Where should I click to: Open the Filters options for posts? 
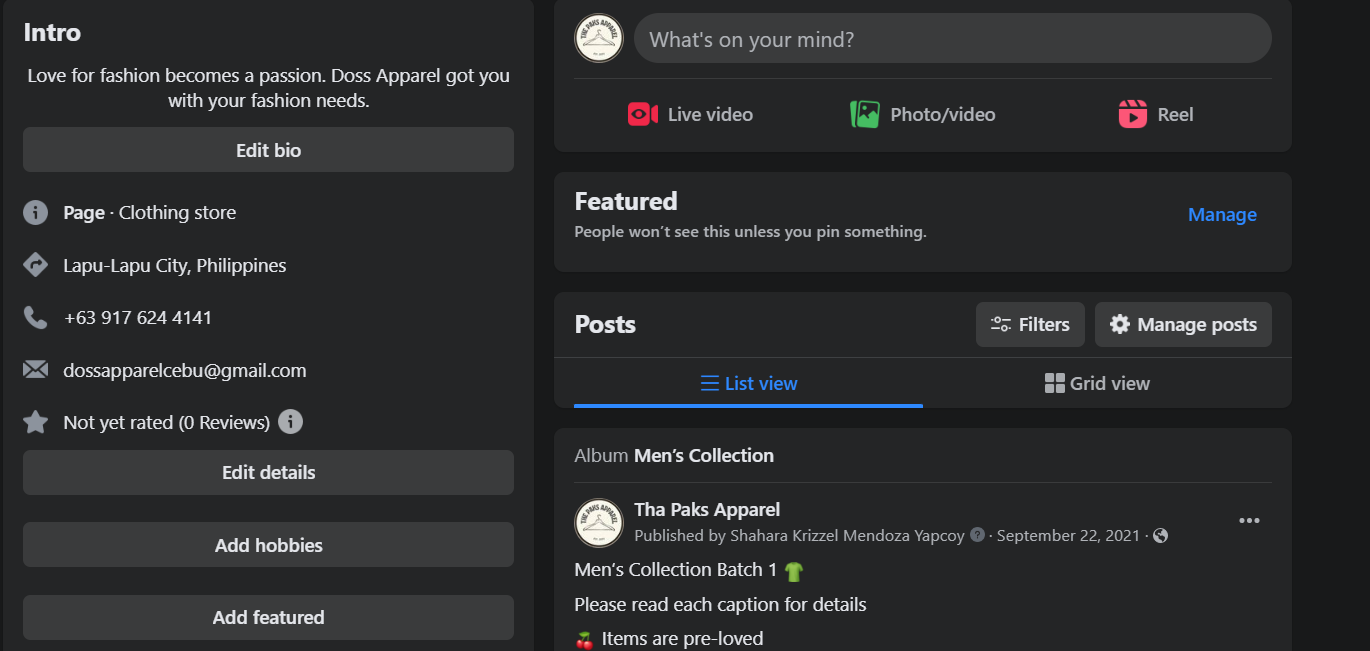click(x=1030, y=325)
